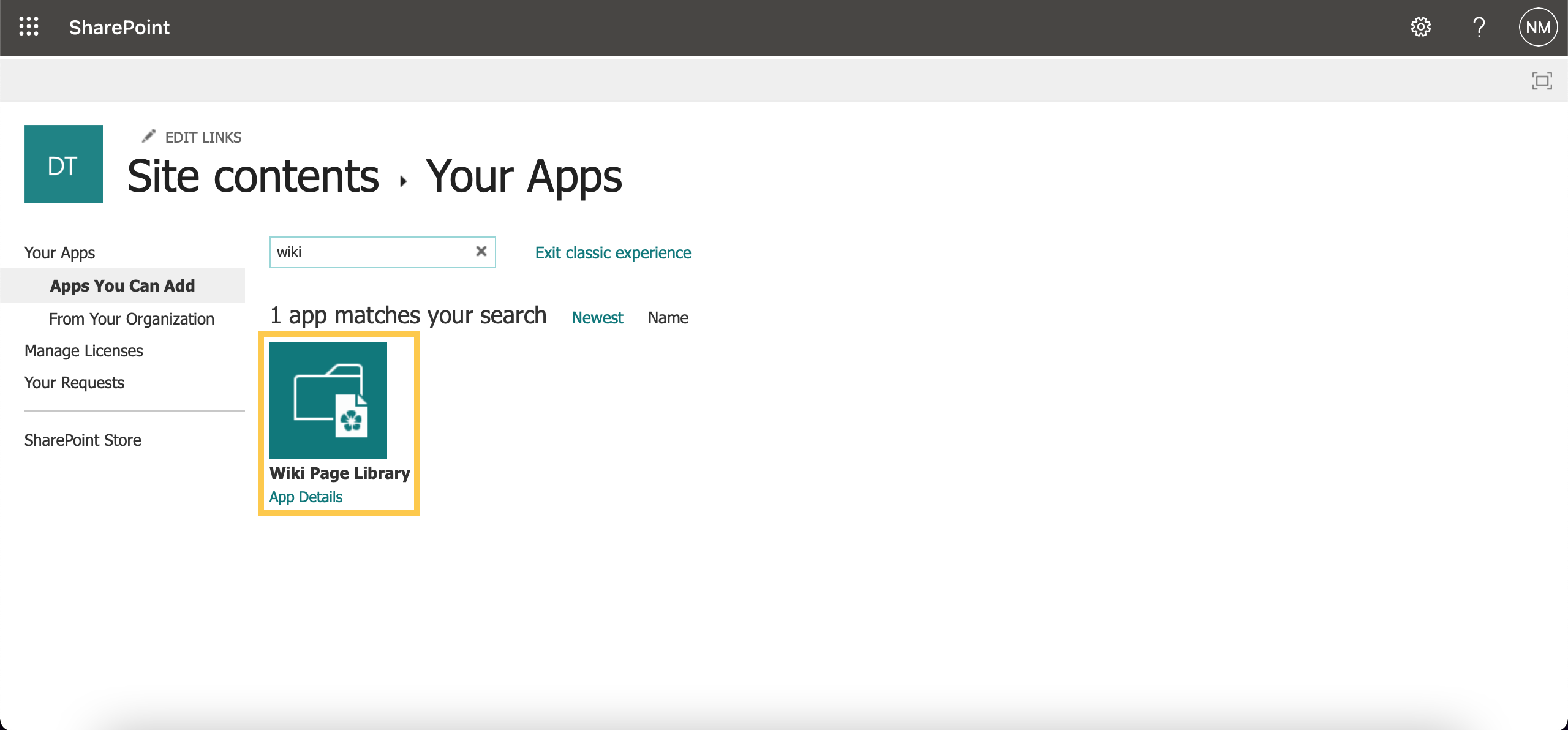Click the EDIT LINKS pencil icon
The width and height of the screenshot is (1568, 730).
click(x=149, y=136)
